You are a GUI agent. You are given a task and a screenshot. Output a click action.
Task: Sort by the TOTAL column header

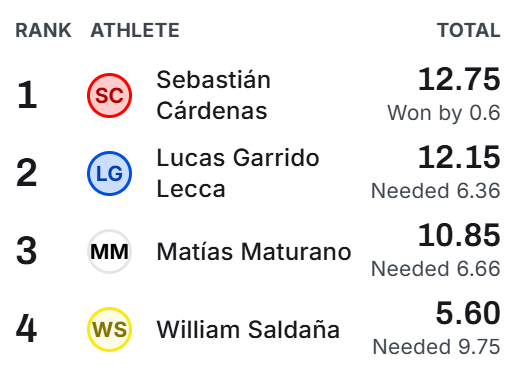pos(469,30)
